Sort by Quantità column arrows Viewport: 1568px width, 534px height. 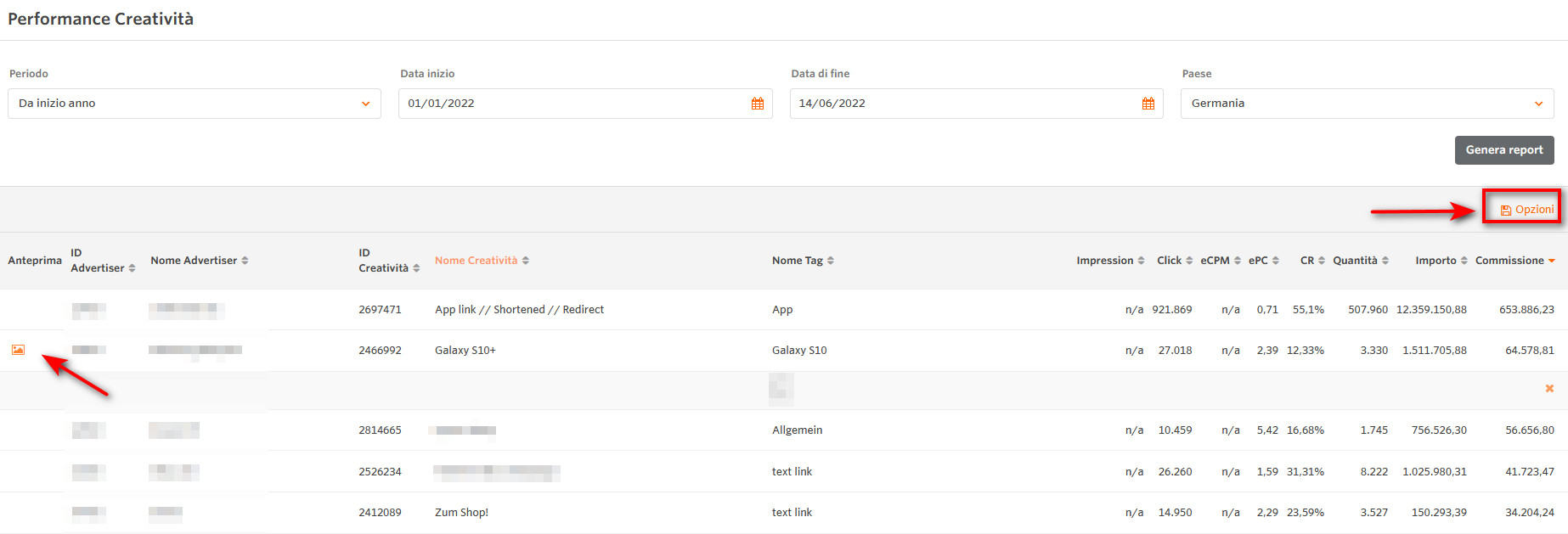click(1385, 261)
